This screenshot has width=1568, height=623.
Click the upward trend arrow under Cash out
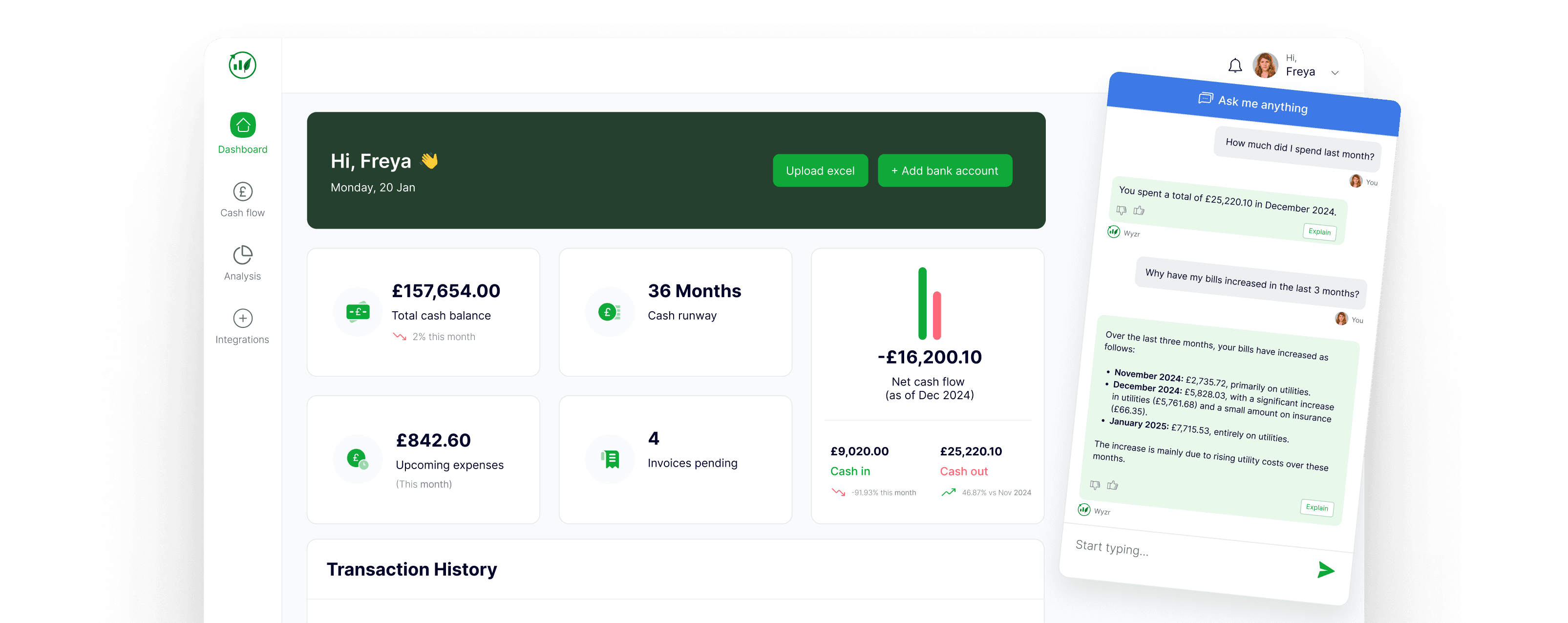pos(948,493)
